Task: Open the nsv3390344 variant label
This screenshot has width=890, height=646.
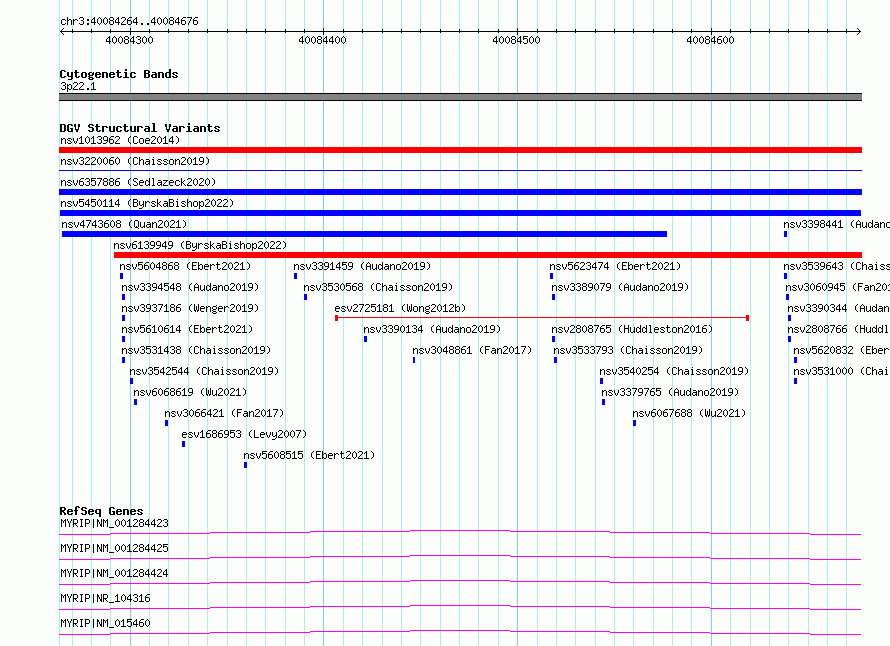Action: pos(838,308)
